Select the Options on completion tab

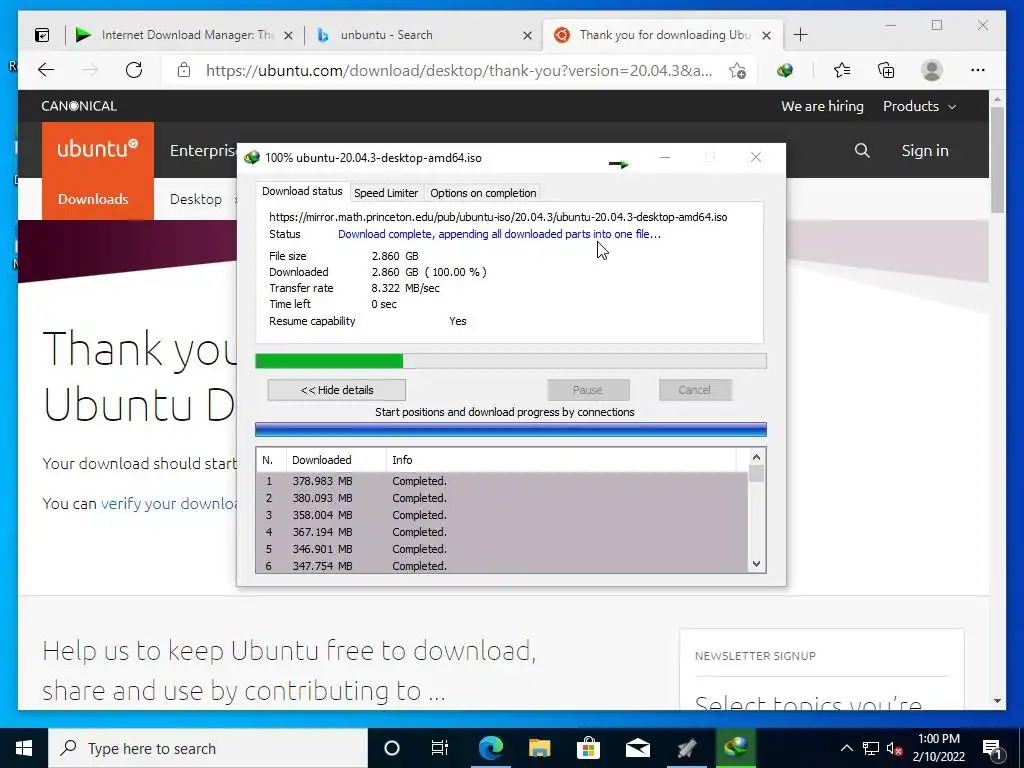click(x=483, y=193)
